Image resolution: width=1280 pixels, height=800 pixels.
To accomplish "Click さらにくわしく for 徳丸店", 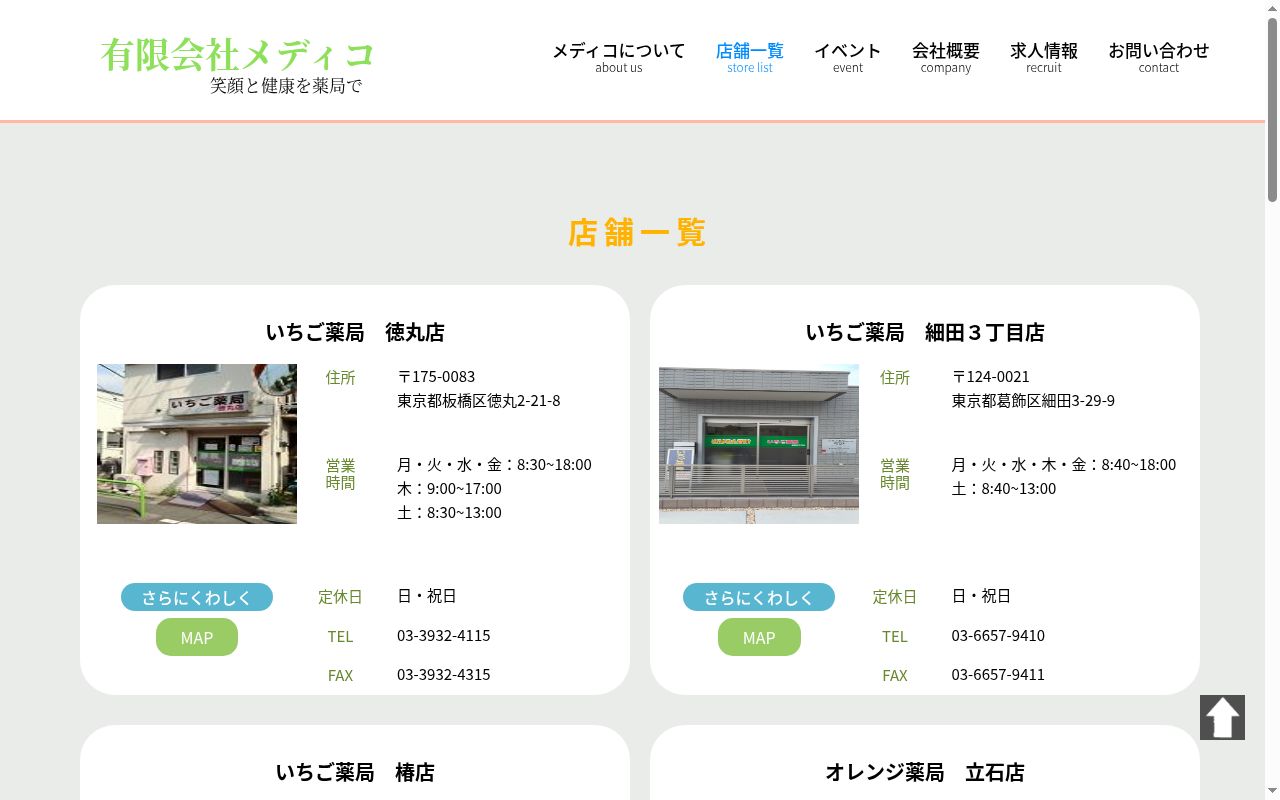I will pyautogui.click(x=197, y=597).
